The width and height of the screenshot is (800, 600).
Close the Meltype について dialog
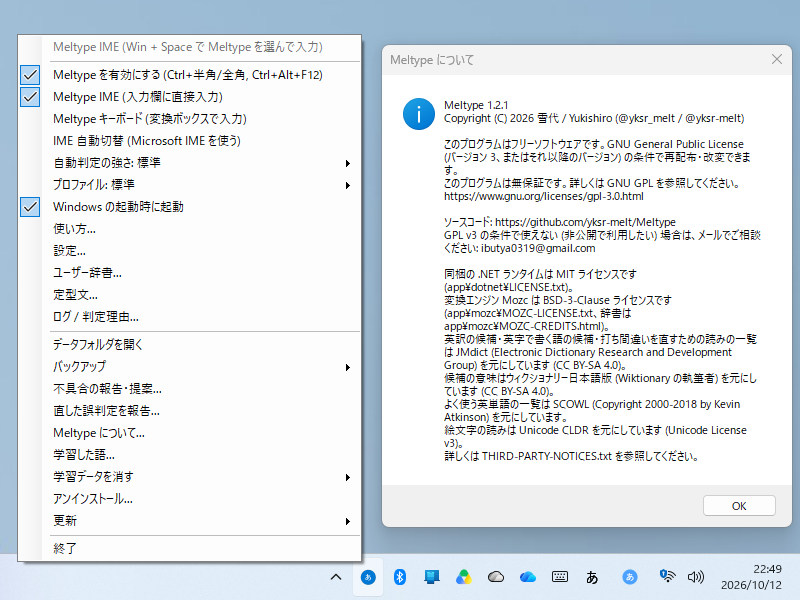[x=777, y=60]
